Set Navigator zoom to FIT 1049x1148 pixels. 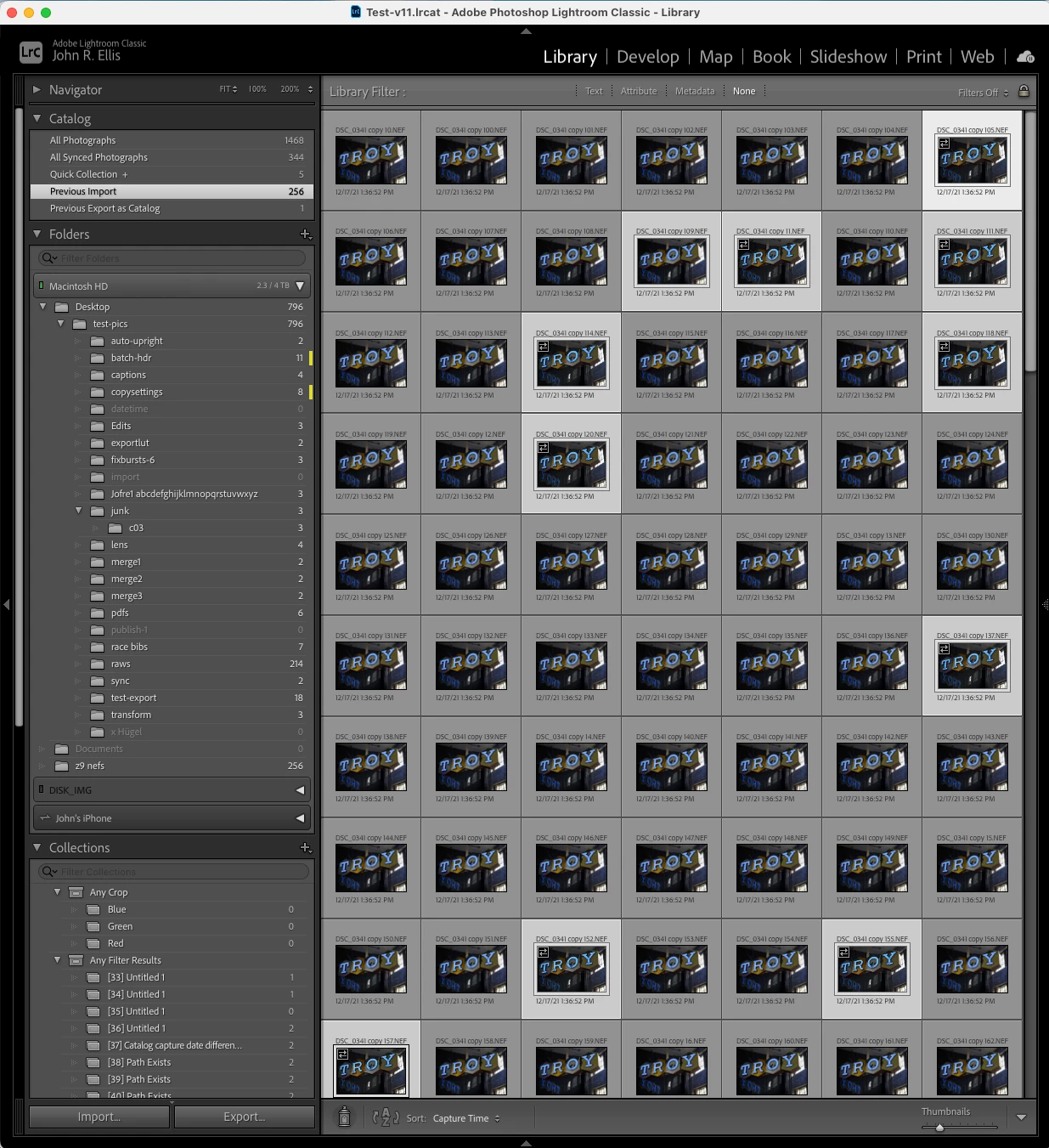pyautogui.click(x=228, y=89)
